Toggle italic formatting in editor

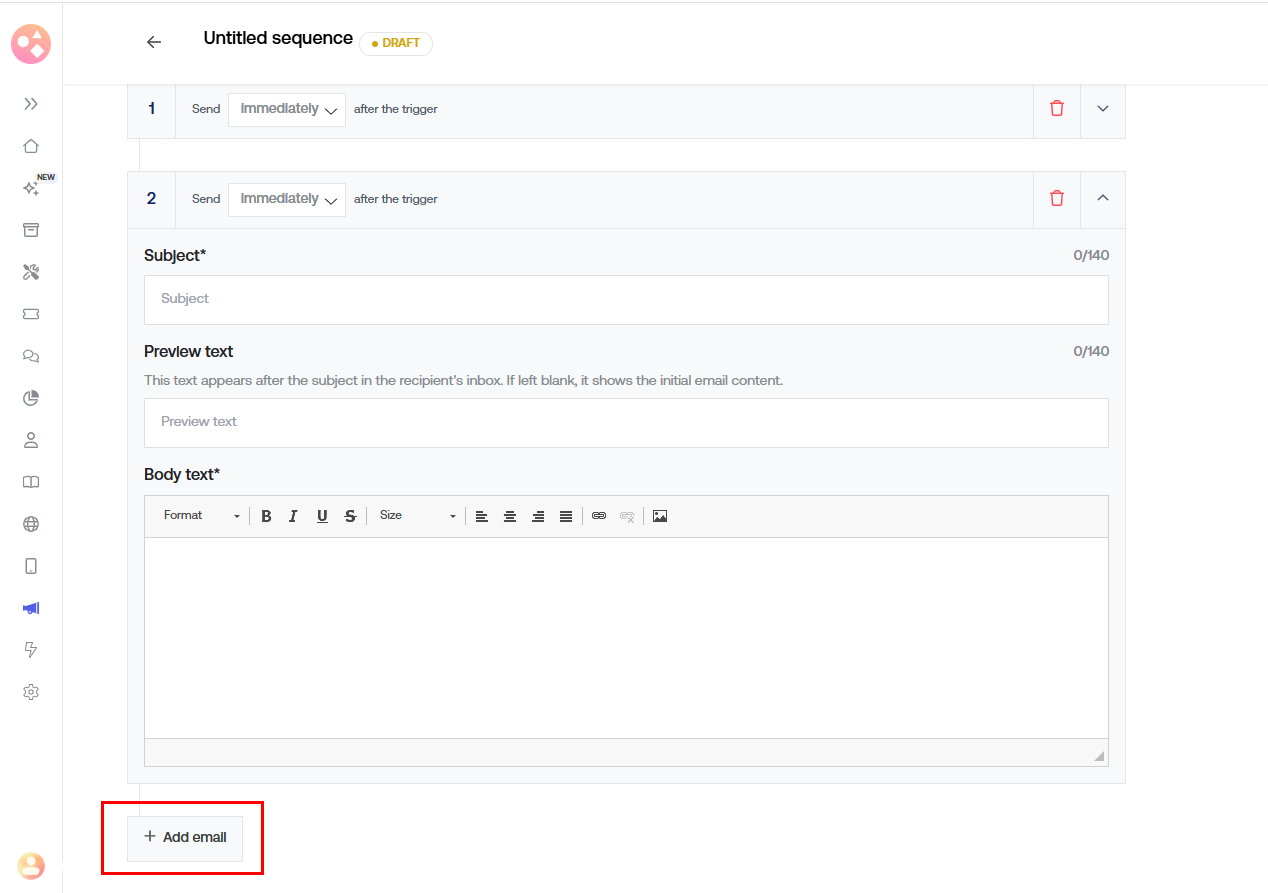[293, 516]
